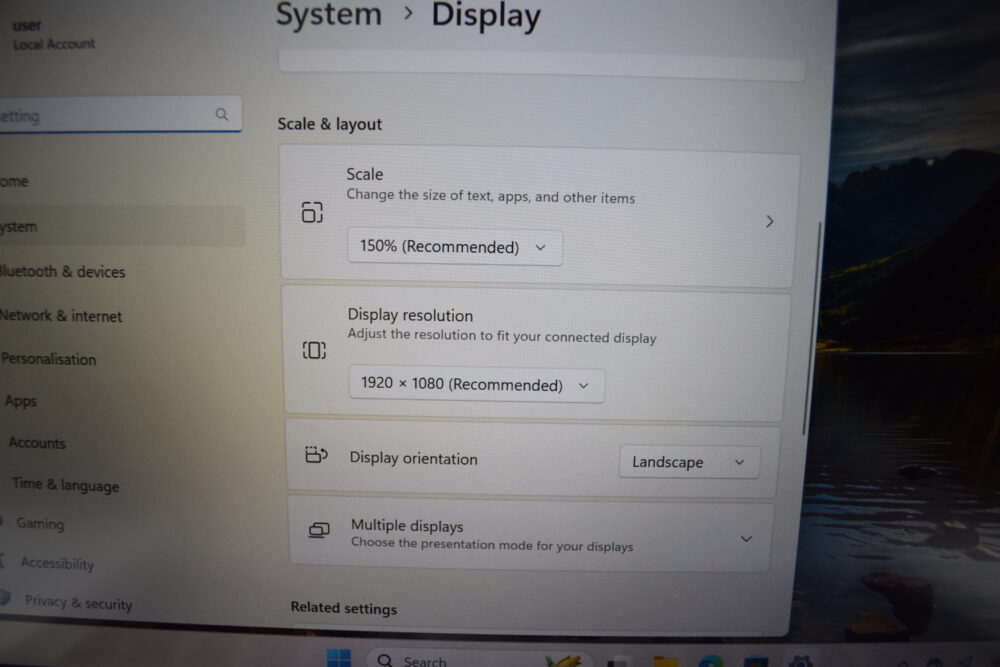Click 'Change the size of text, apps, and other items'
This screenshot has height=667, width=1000.
(x=490, y=196)
